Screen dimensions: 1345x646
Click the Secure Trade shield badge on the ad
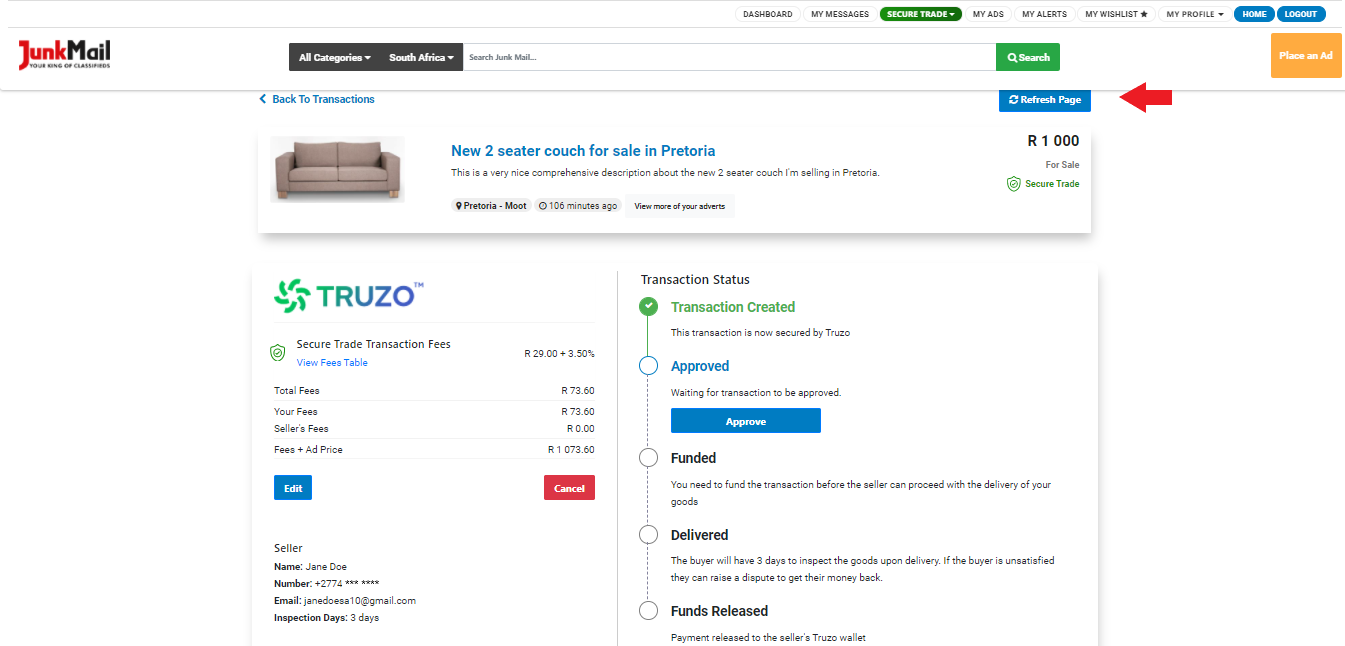click(1011, 184)
